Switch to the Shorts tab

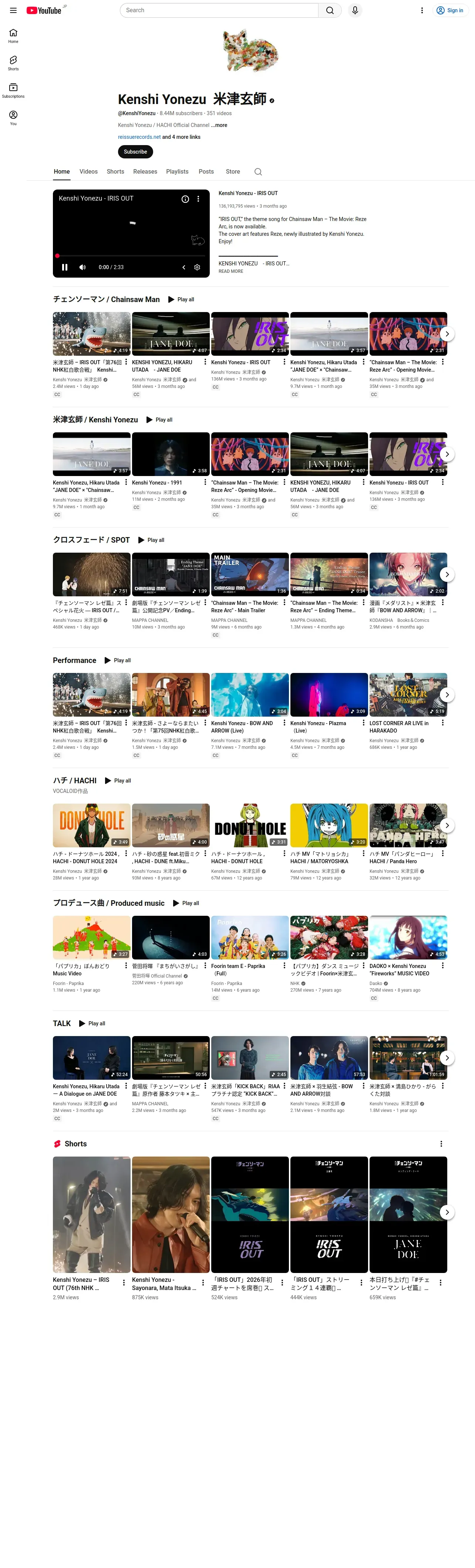pyautogui.click(x=115, y=172)
